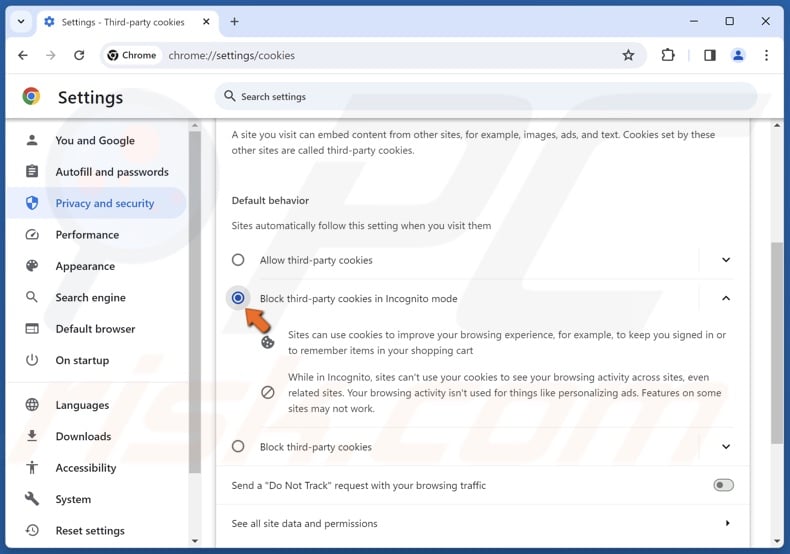The height and width of the screenshot is (554, 790).
Task: Click the main page scrollbar down arrow
Action: click(x=777, y=541)
